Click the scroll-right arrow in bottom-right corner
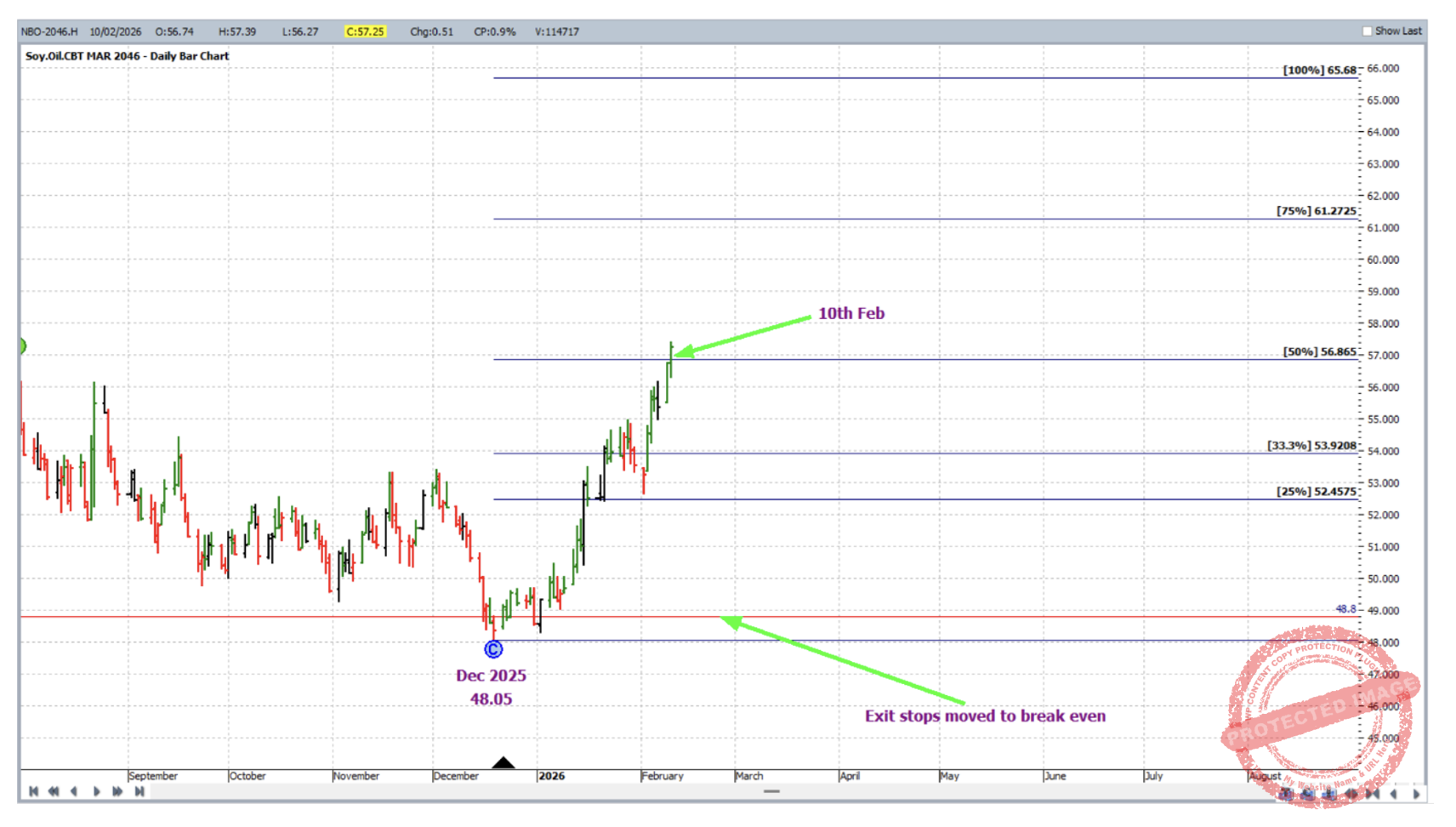1456x827 pixels. point(1416,794)
